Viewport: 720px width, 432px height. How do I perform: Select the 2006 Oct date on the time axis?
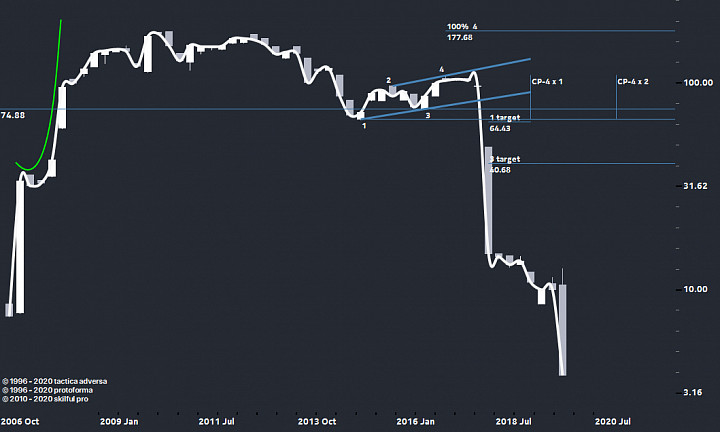(20, 421)
